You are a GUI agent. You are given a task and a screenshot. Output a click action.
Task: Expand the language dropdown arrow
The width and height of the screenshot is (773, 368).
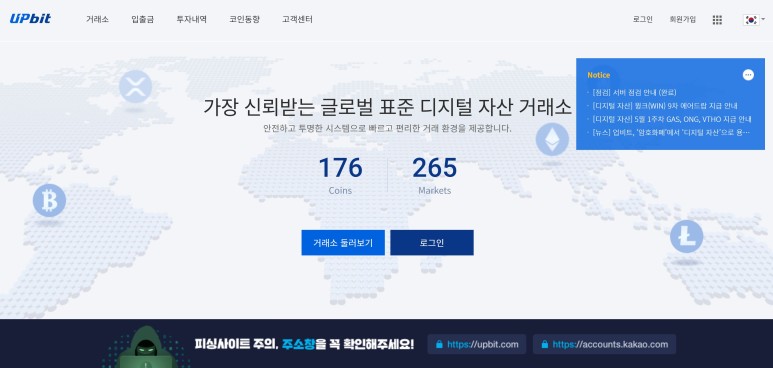click(x=763, y=19)
